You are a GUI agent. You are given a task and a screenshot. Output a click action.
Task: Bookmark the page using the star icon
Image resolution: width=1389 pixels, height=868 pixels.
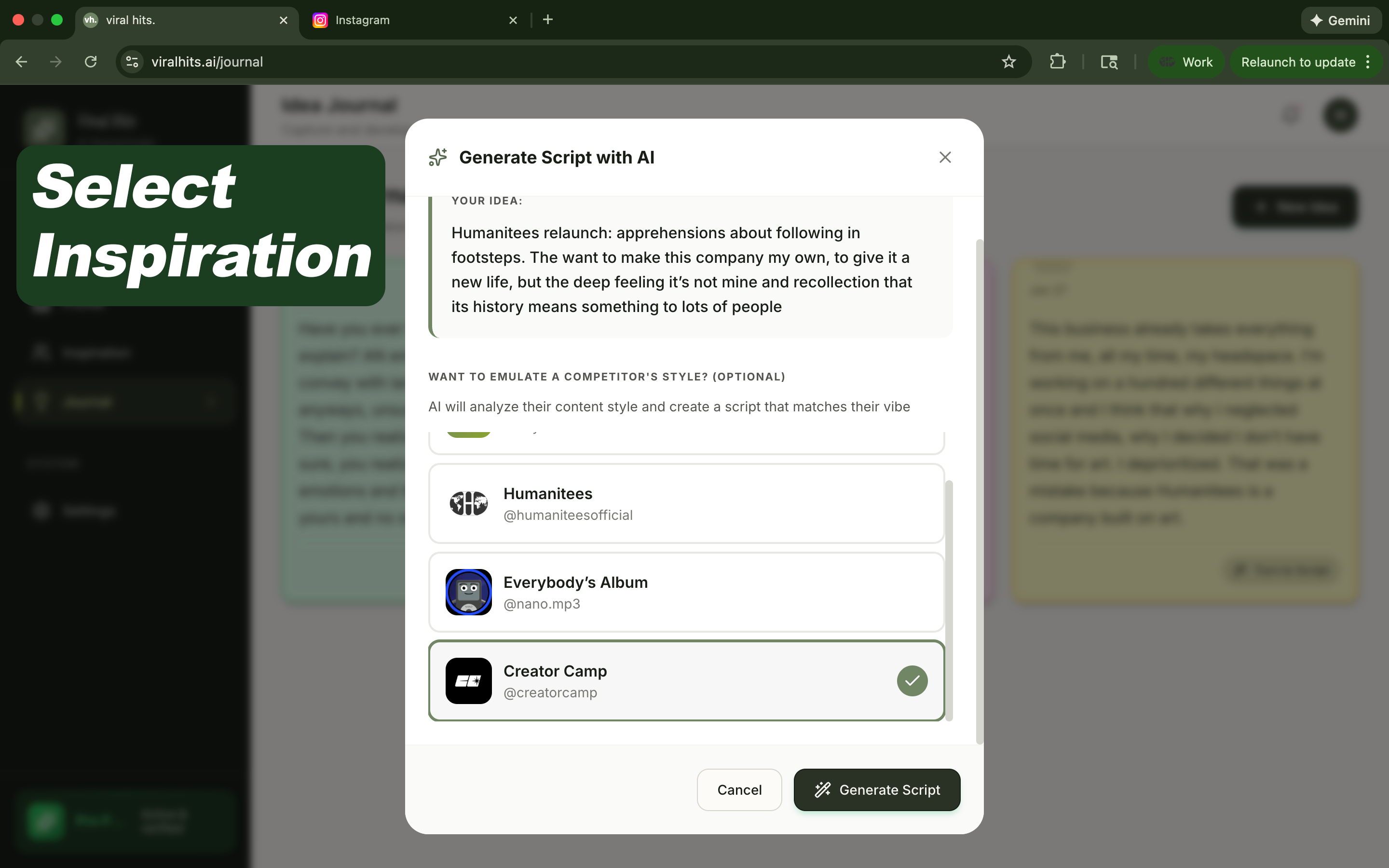[1008, 61]
